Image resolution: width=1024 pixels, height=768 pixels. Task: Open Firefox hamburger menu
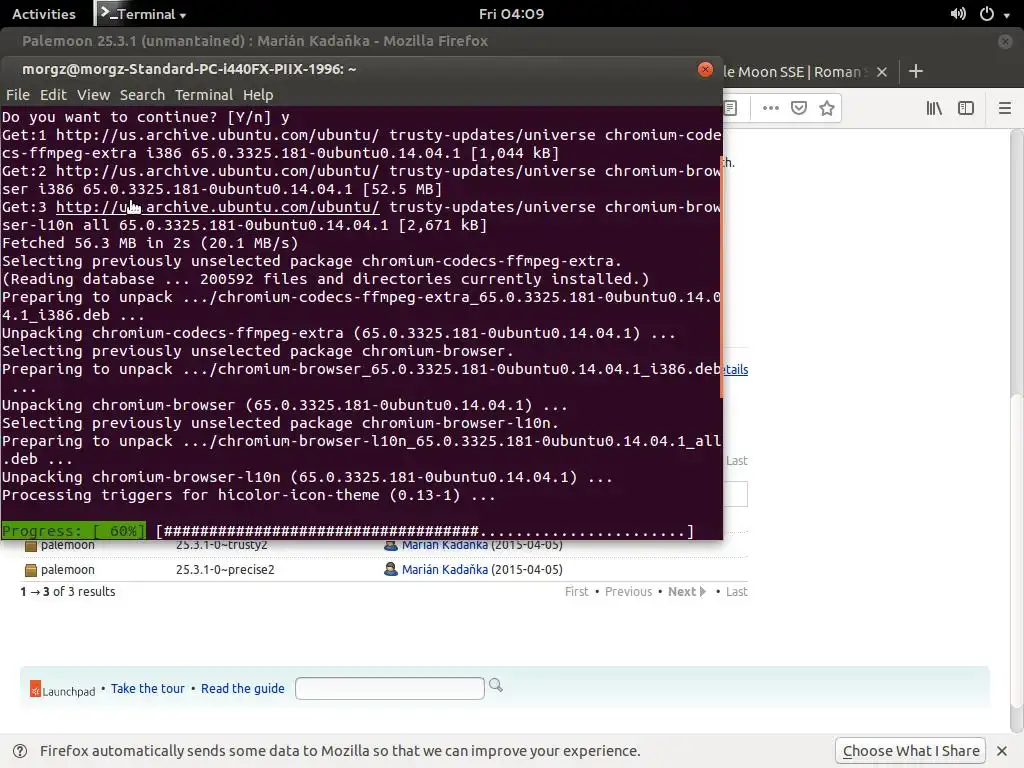(1004, 108)
